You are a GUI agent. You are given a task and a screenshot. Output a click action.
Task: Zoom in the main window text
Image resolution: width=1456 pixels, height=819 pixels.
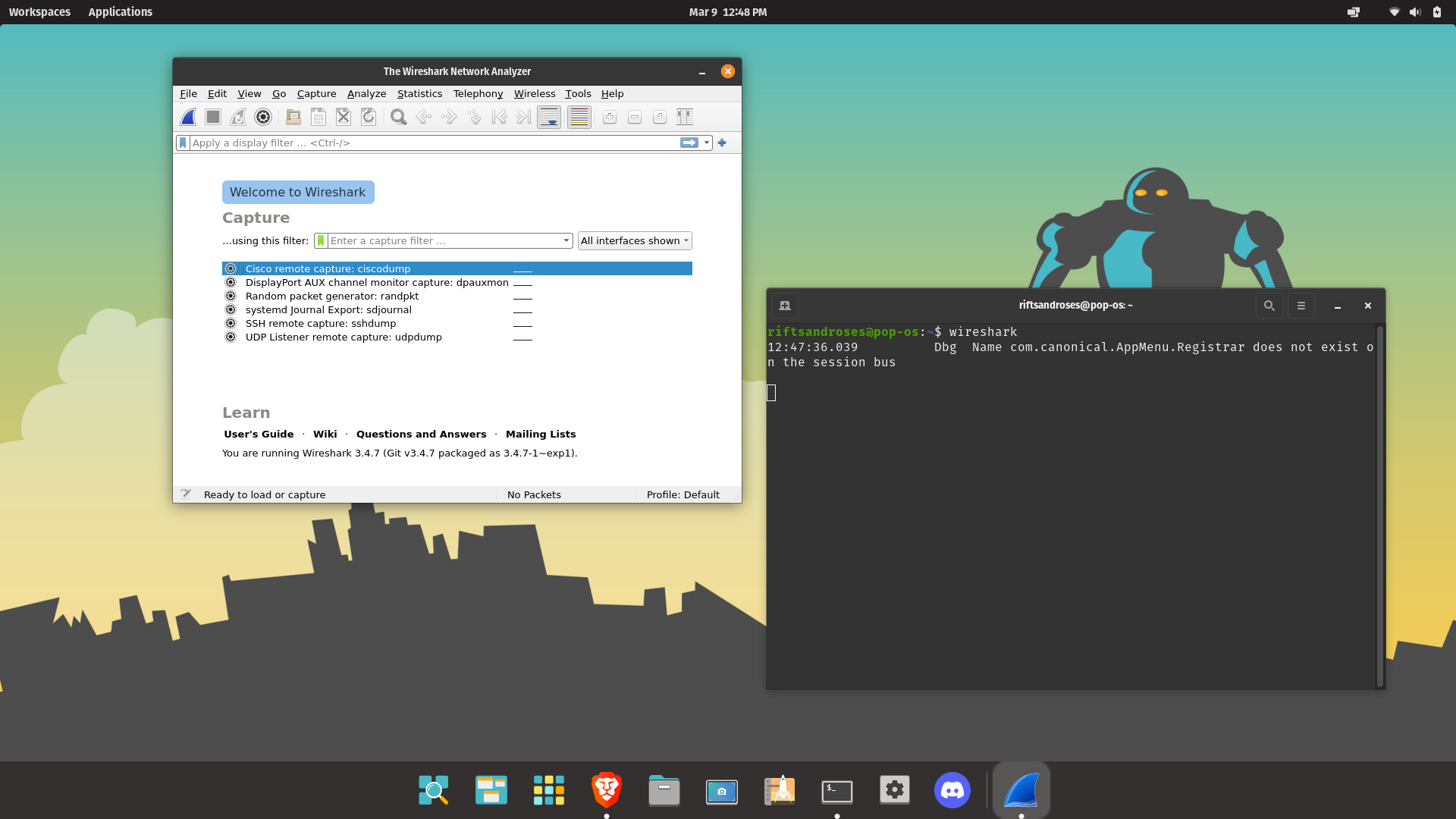point(610,117)
